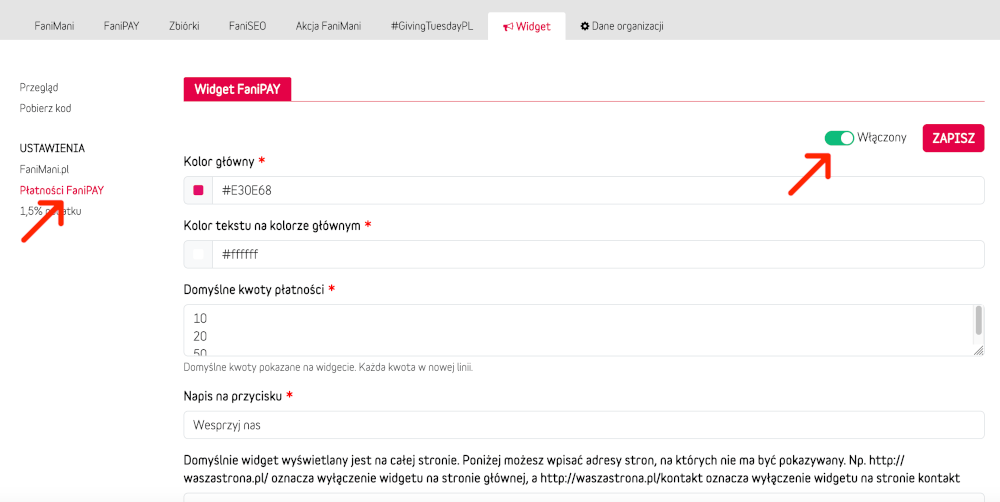This screenshot has height=502, width=1000.
Task: Click the text color #ffffff input field
Action: pos(598,255)
